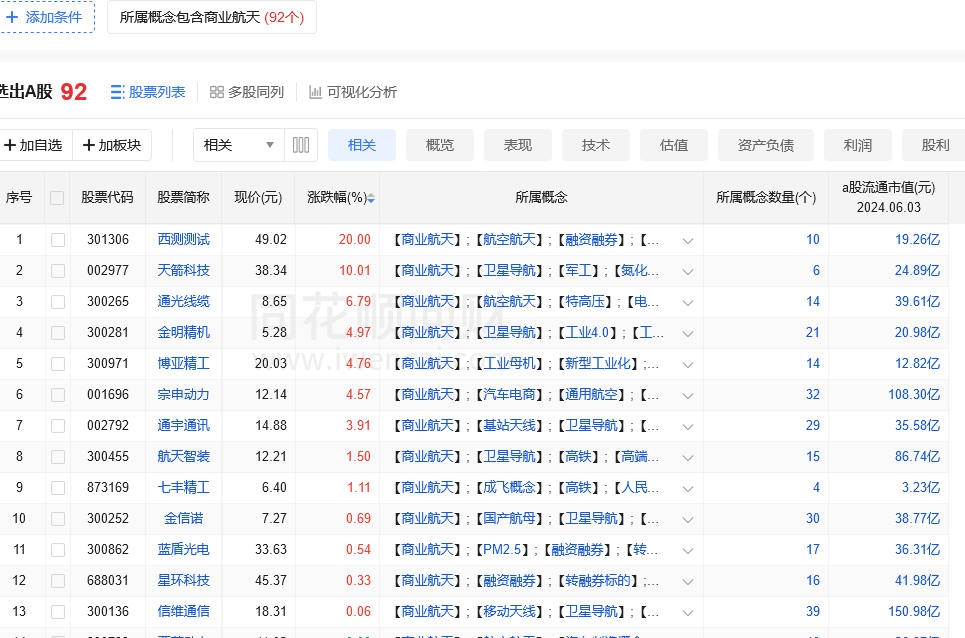The height and width of the screenshot is (638, 965).
Task: Expand concepts list for 天箭科技
Action: tap(688, 271)
